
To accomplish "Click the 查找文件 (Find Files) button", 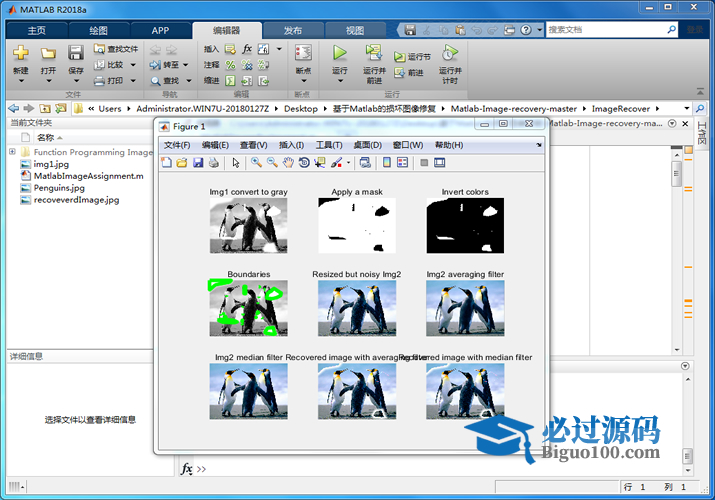I will click(x=117, y=48).
